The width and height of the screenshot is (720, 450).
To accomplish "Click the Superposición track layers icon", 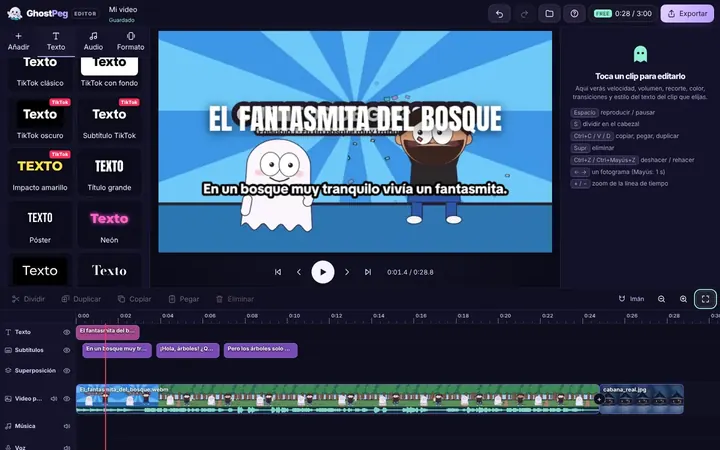I will point(8,371).
